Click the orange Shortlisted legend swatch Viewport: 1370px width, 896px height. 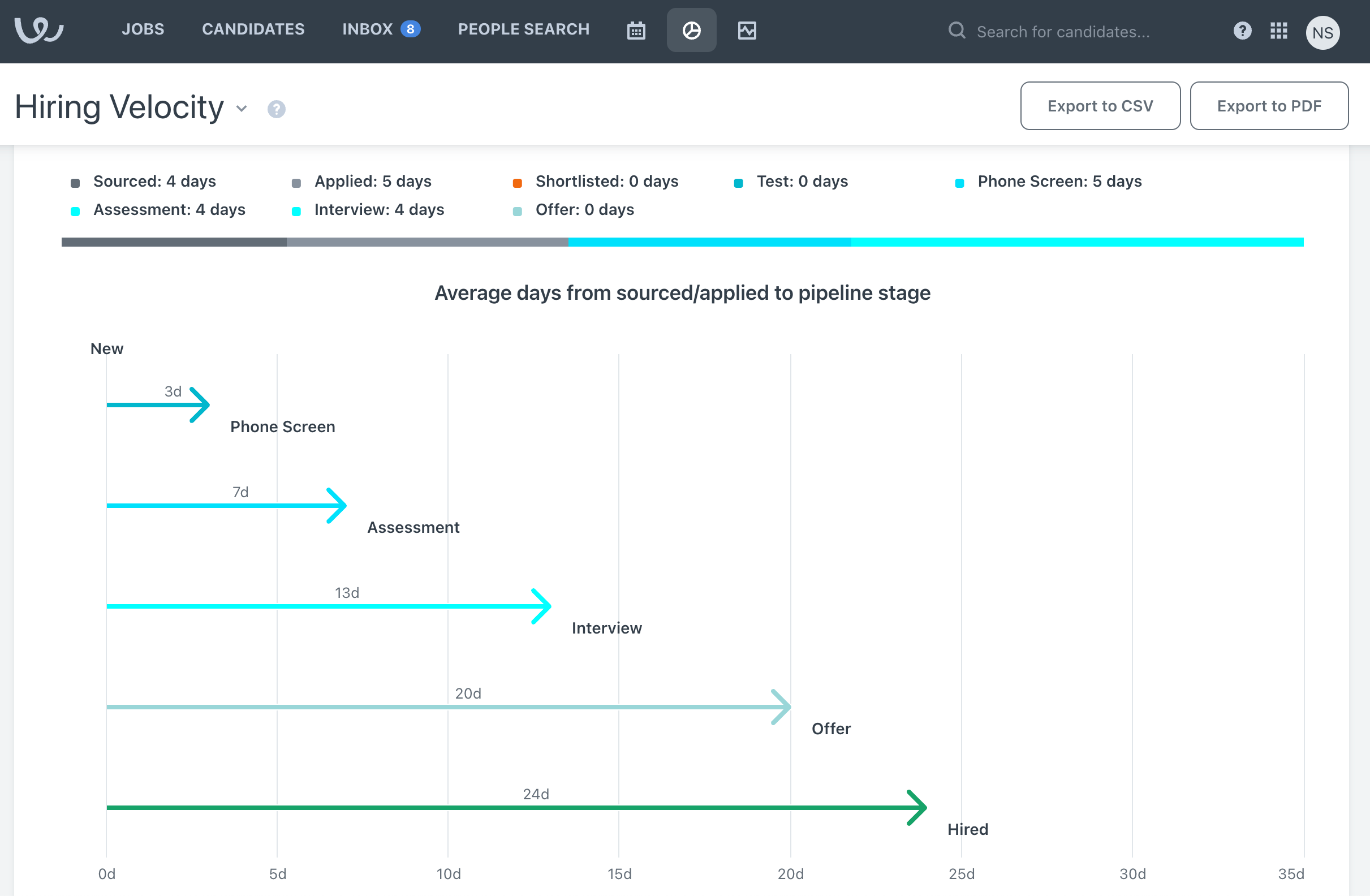tap(517, 183)
